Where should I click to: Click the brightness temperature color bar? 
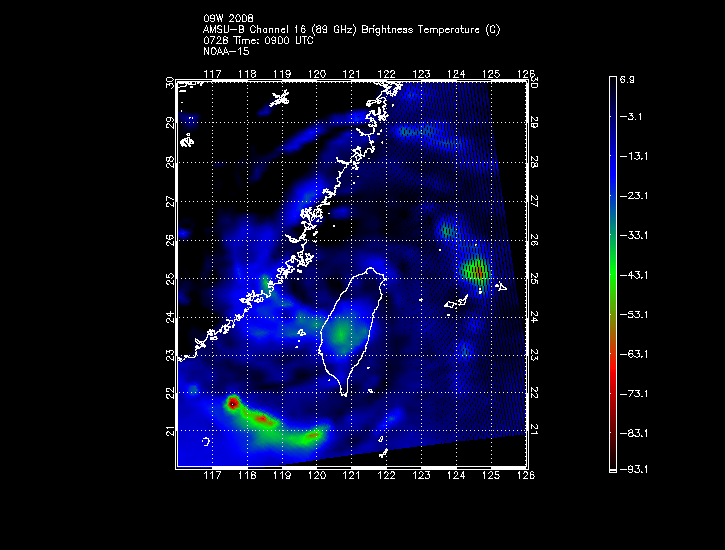[x=613, y=275]
